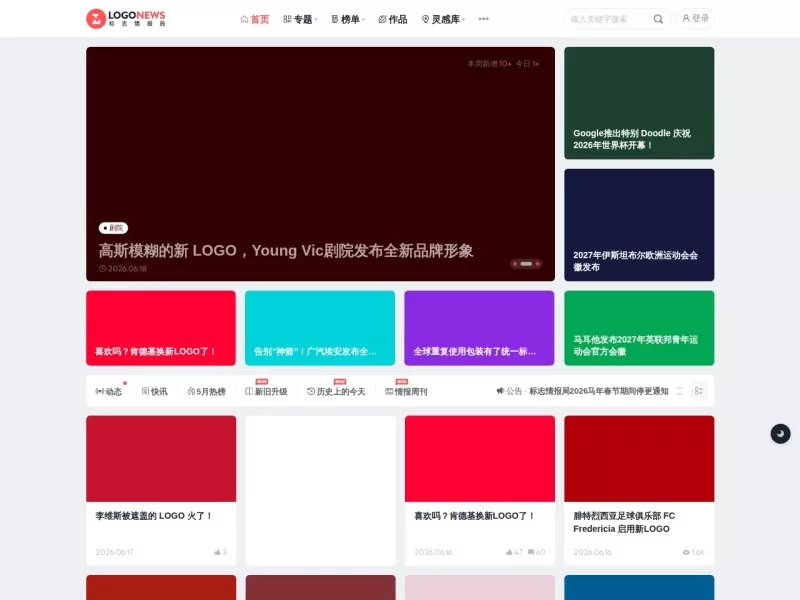Open the green 马耳他英联邦青年运动会 card
This screenshot has width=800, height=600.
click(x=639, y=328)
